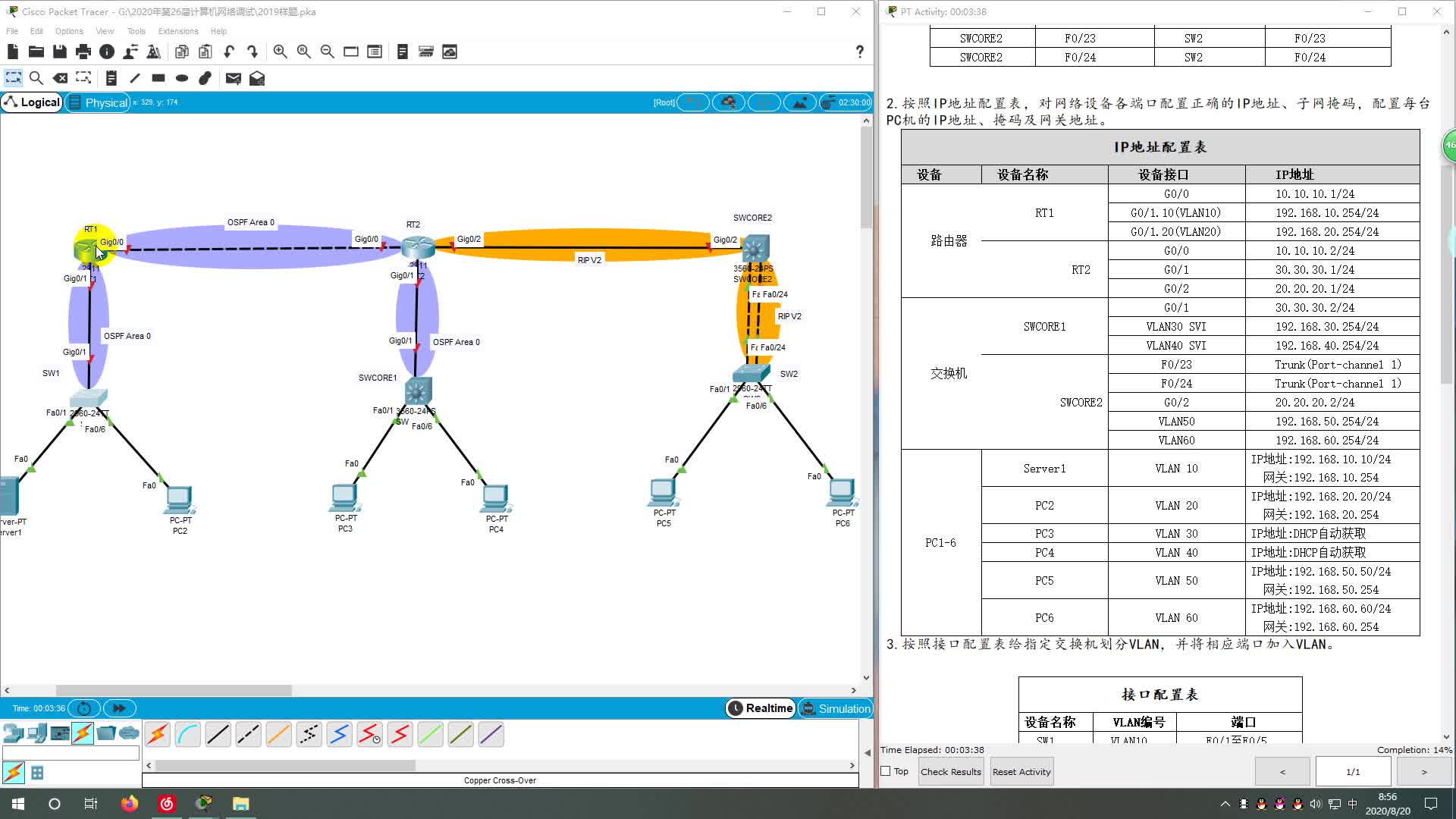1456x819 pixels.
Task: Toggle the Top checkbox in PT Activity
Action: [885, 771]
